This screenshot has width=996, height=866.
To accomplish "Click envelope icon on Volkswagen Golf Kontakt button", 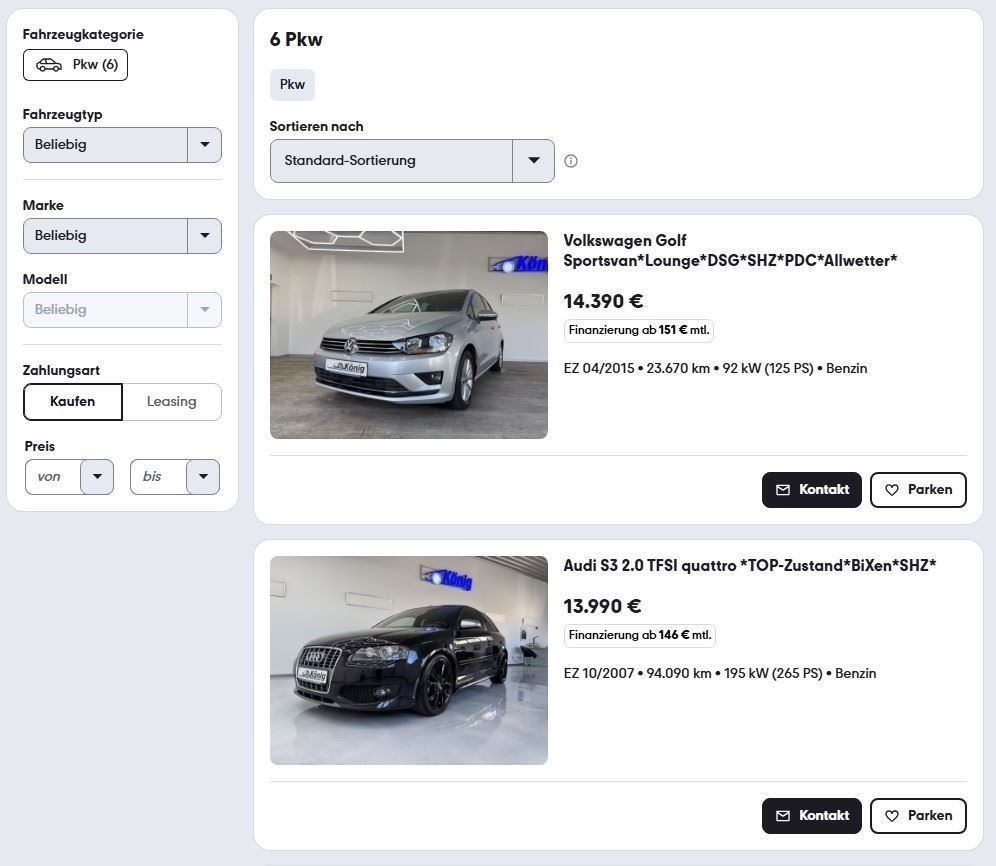I will (783, 490).
